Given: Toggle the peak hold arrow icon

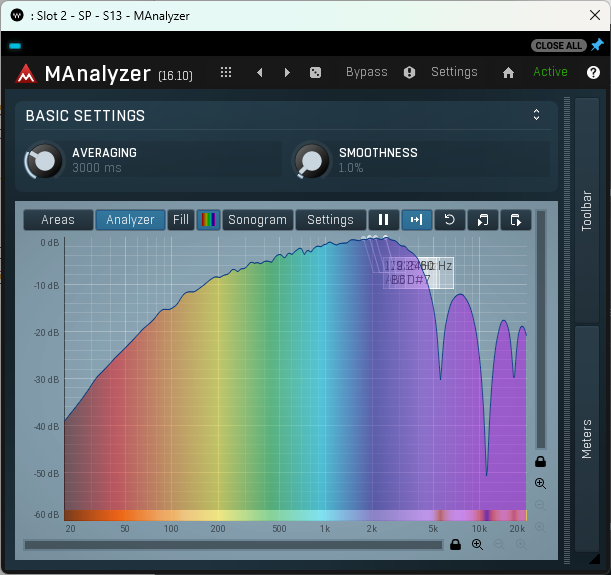Looking at the screenshot, I should [417, 220].
